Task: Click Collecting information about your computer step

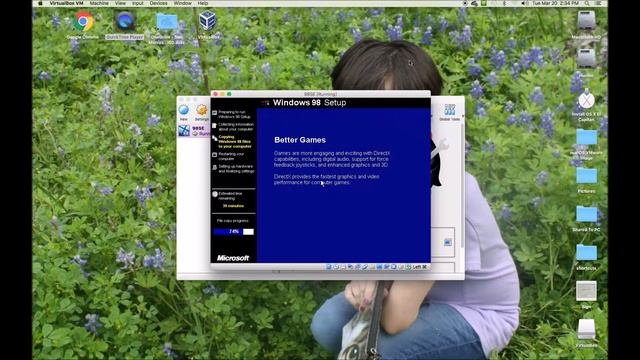Action: 233,127
